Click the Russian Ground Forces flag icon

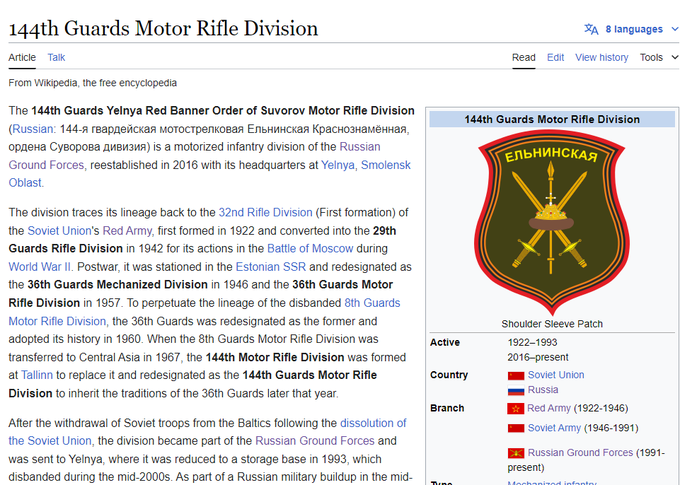(x=516, y=453)
